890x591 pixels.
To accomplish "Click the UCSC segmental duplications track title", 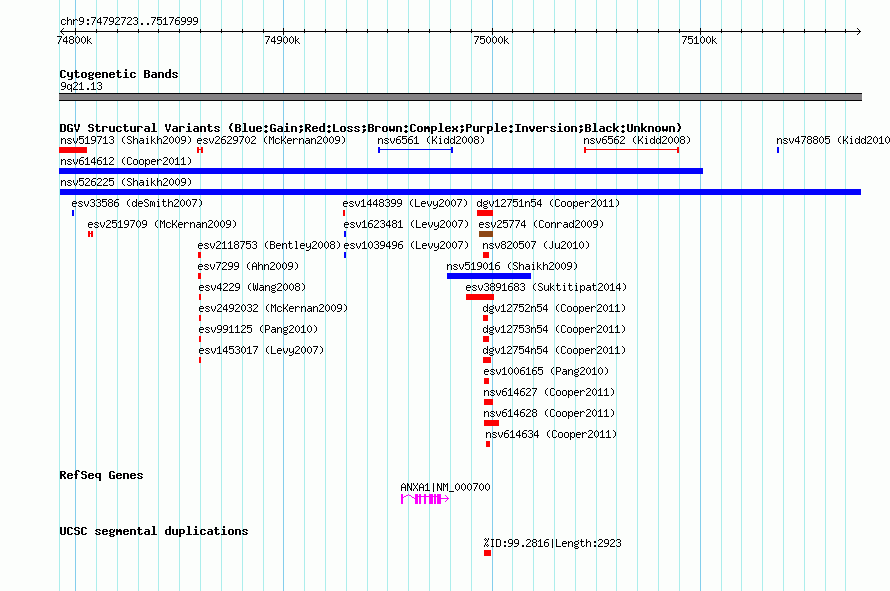I will (154, 531).
